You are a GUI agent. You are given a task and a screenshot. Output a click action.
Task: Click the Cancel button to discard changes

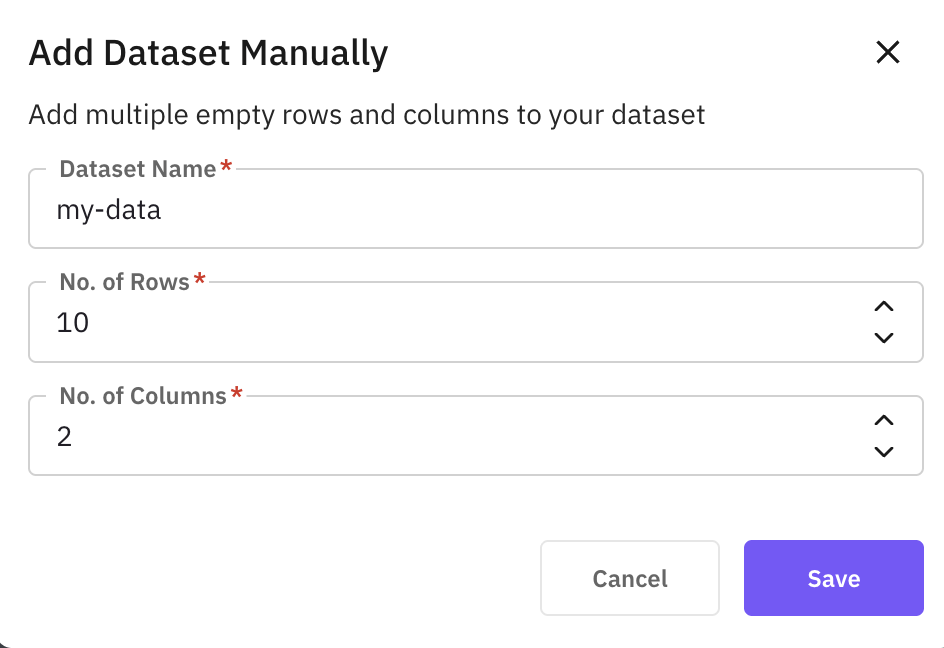629,578
